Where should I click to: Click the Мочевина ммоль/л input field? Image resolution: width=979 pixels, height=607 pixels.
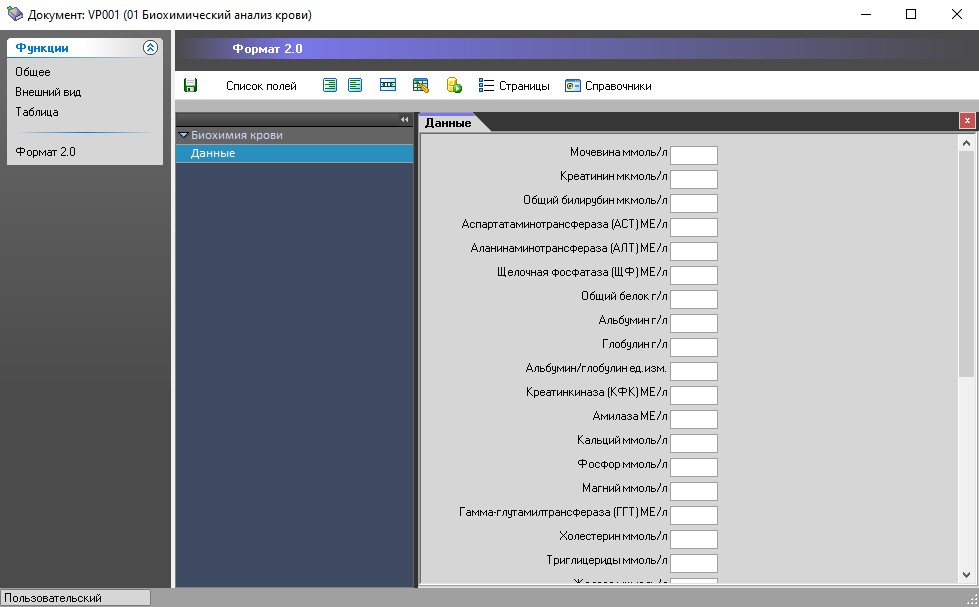[693, 155]
